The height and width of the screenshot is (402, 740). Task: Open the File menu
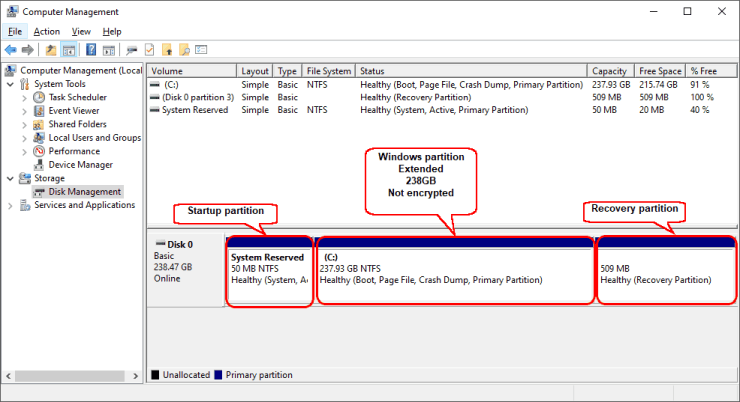tap(15, 32)
